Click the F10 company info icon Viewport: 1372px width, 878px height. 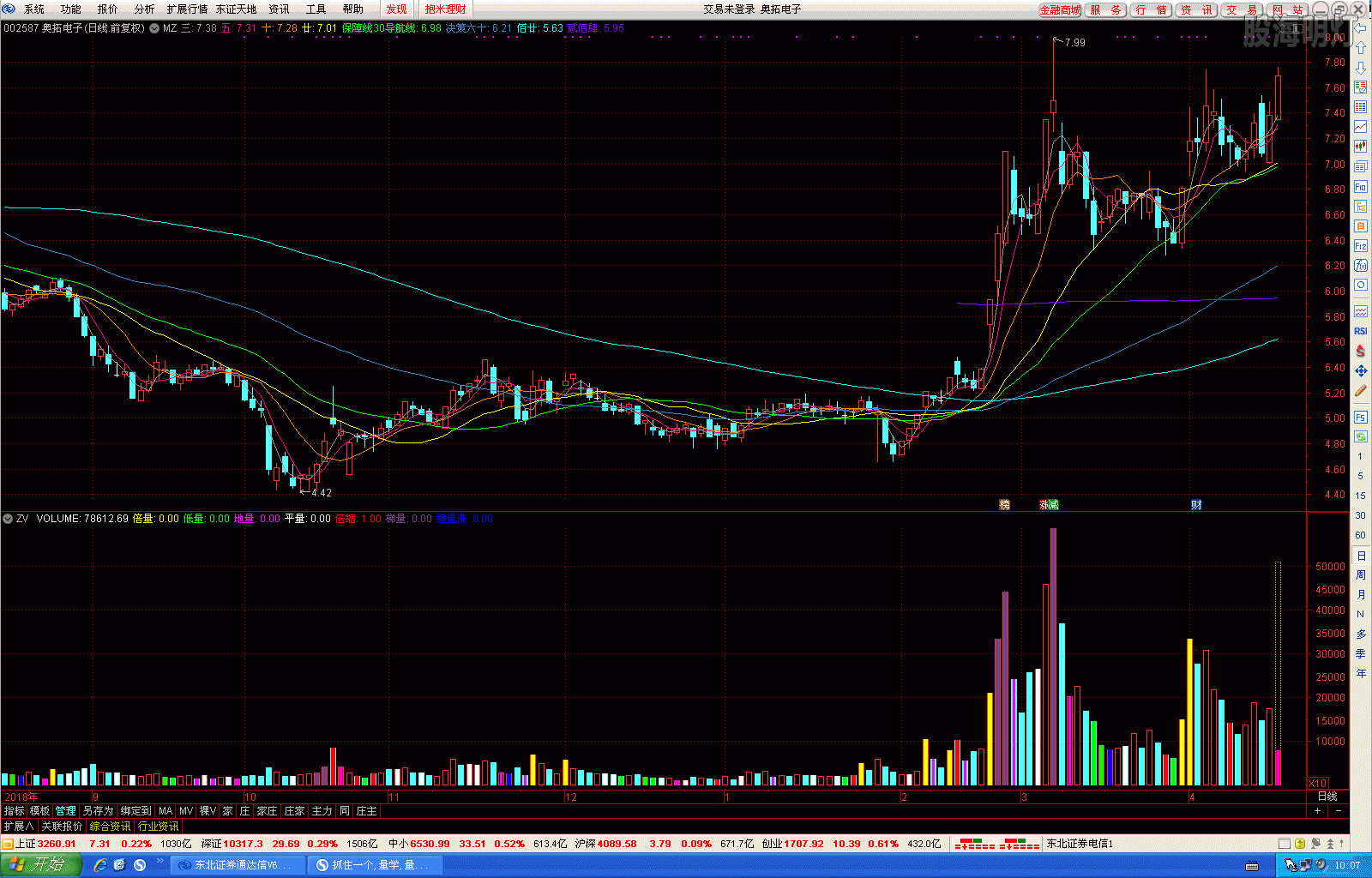pos(1361,186)
